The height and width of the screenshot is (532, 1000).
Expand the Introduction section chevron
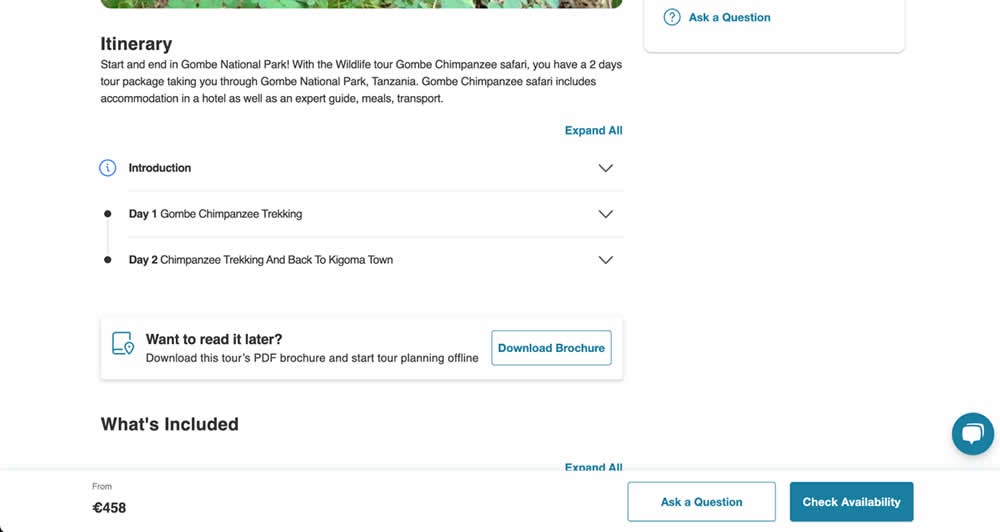(x=605, y=168)
